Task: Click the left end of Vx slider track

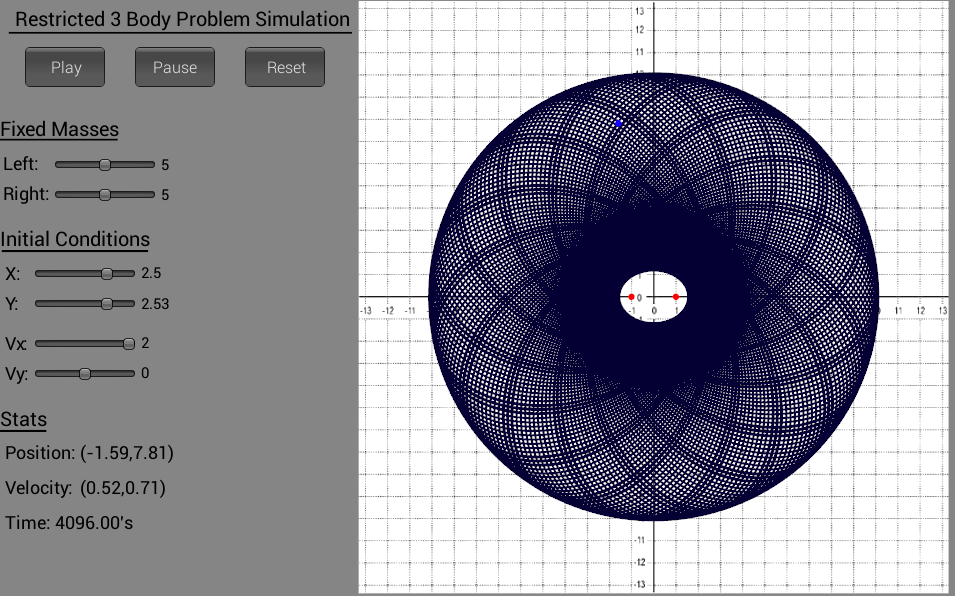Action: point(38,343)
